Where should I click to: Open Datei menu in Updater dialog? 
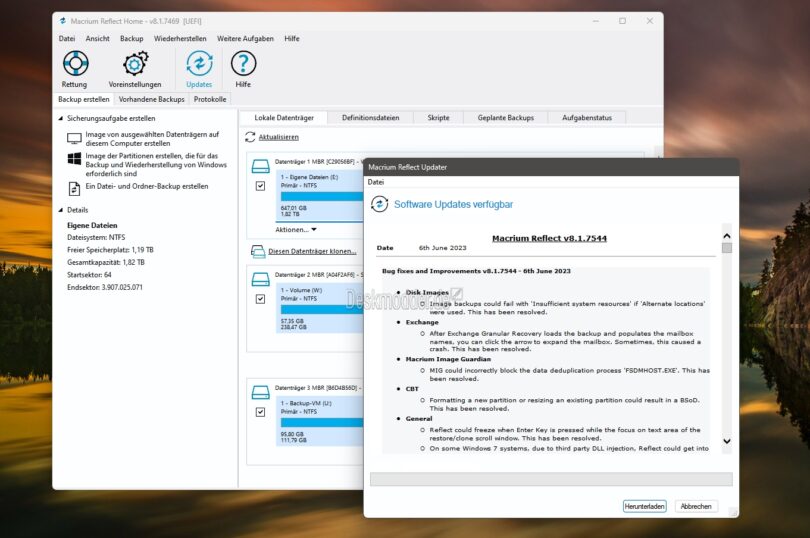pyautogui.click(x=376, y=182)
